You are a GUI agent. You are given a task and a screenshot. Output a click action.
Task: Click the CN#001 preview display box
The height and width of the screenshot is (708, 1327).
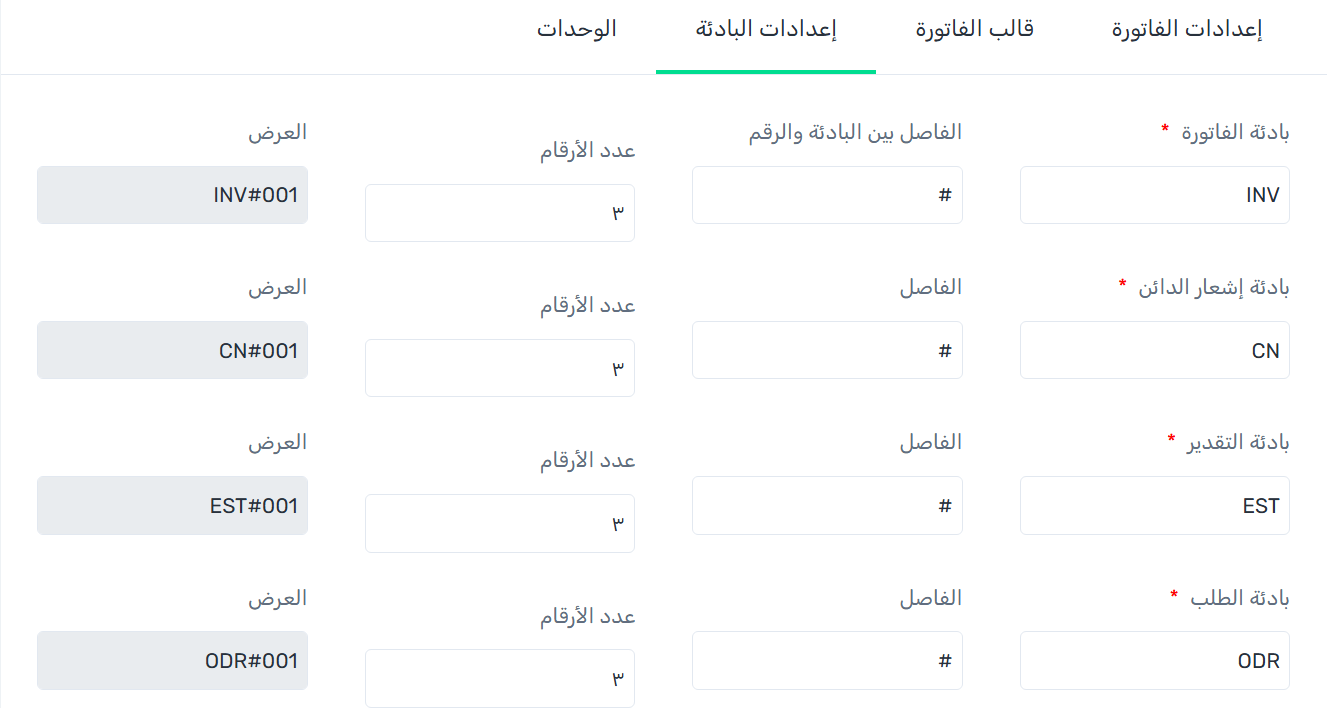(x=172, y=350)
